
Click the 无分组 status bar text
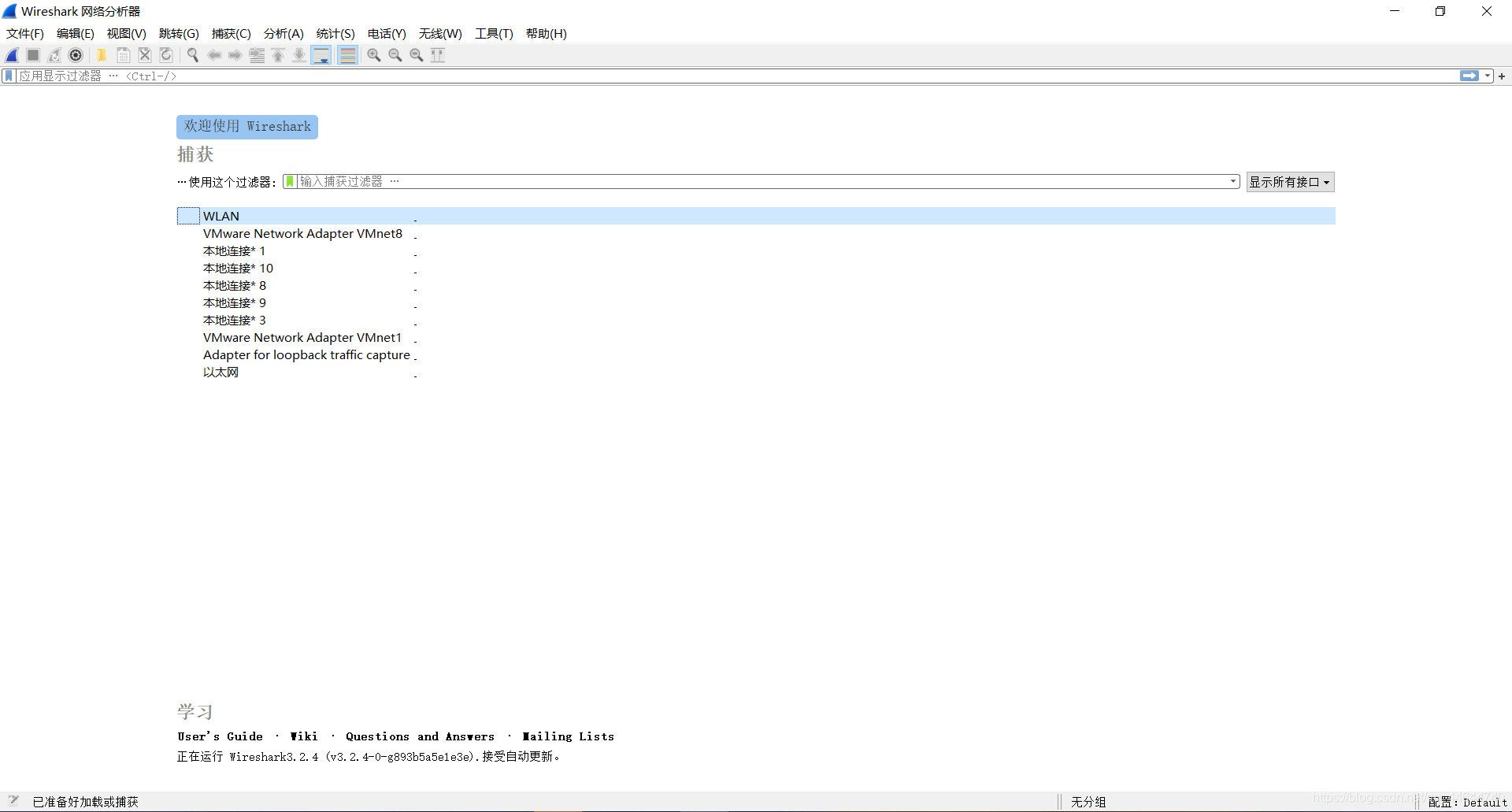click(1088, 802)
